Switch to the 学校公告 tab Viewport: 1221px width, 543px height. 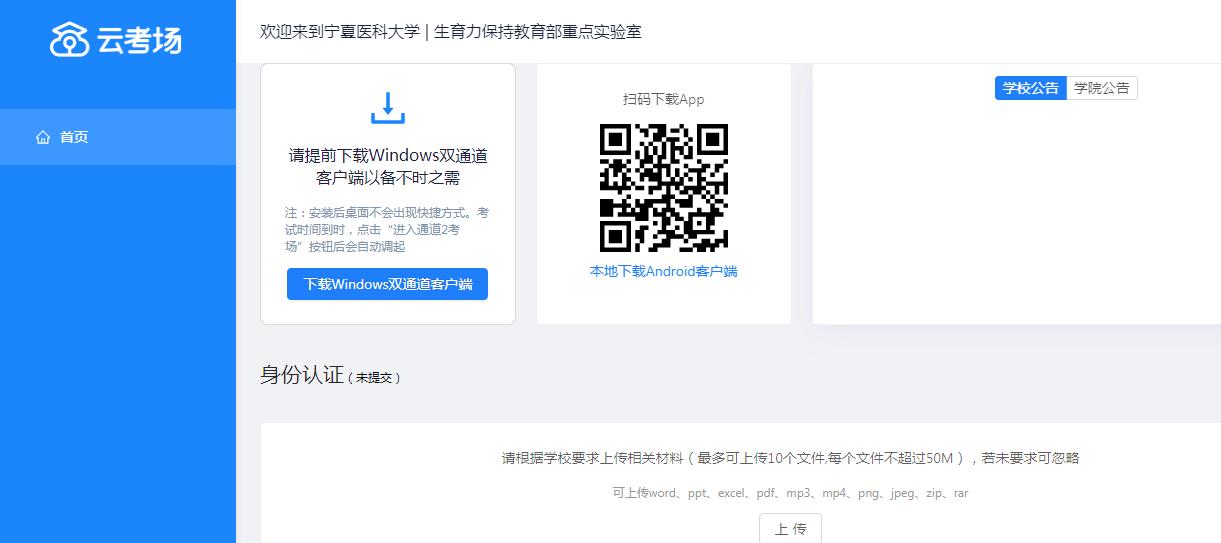click(1030, 88)
